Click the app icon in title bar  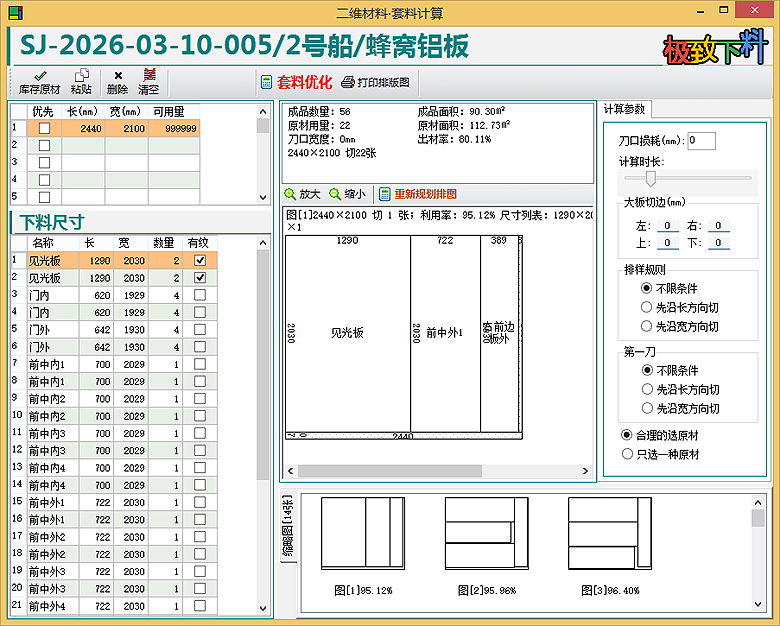16,12
